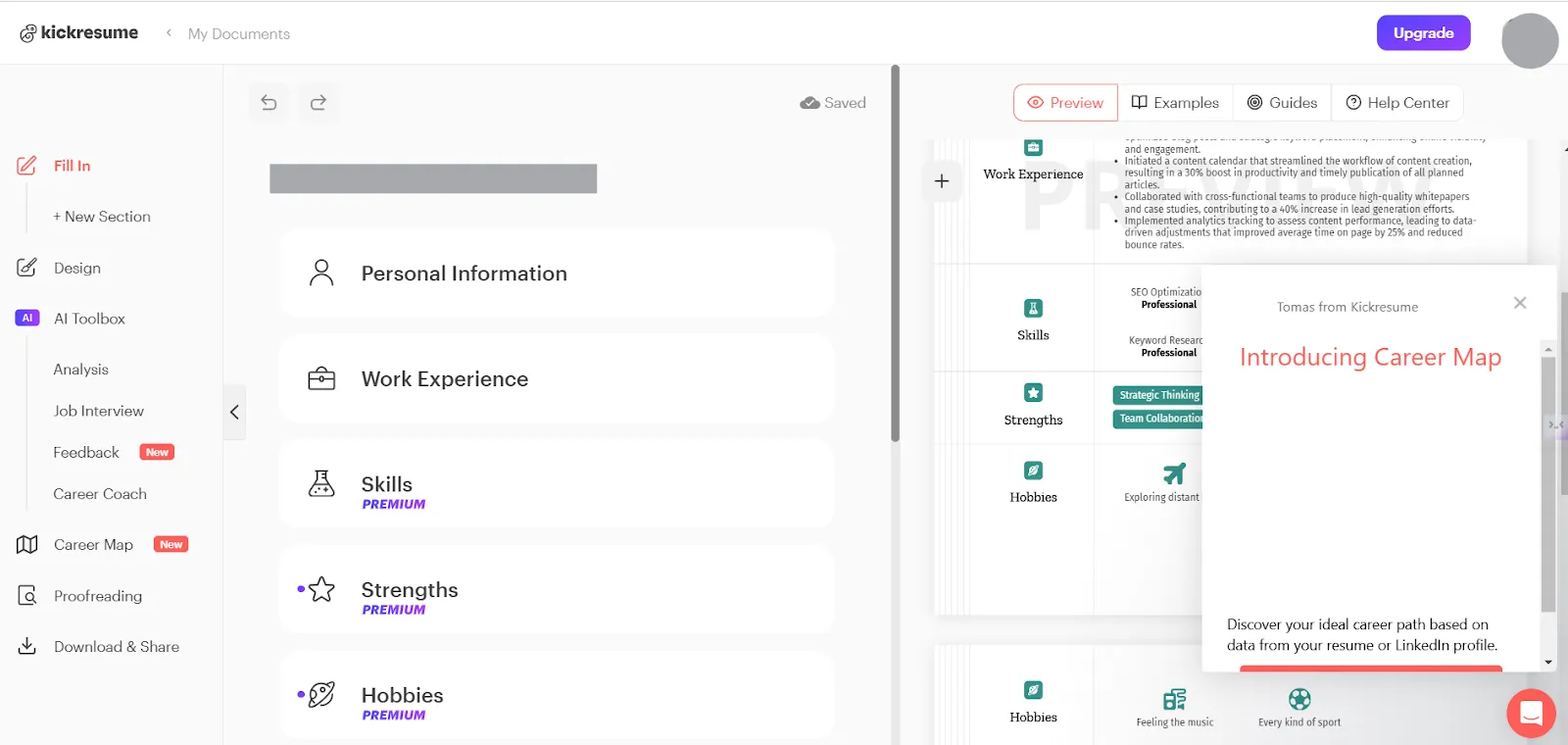
Task: Click Skills icon in resume preview
Action: click(x=1033, y=308)
